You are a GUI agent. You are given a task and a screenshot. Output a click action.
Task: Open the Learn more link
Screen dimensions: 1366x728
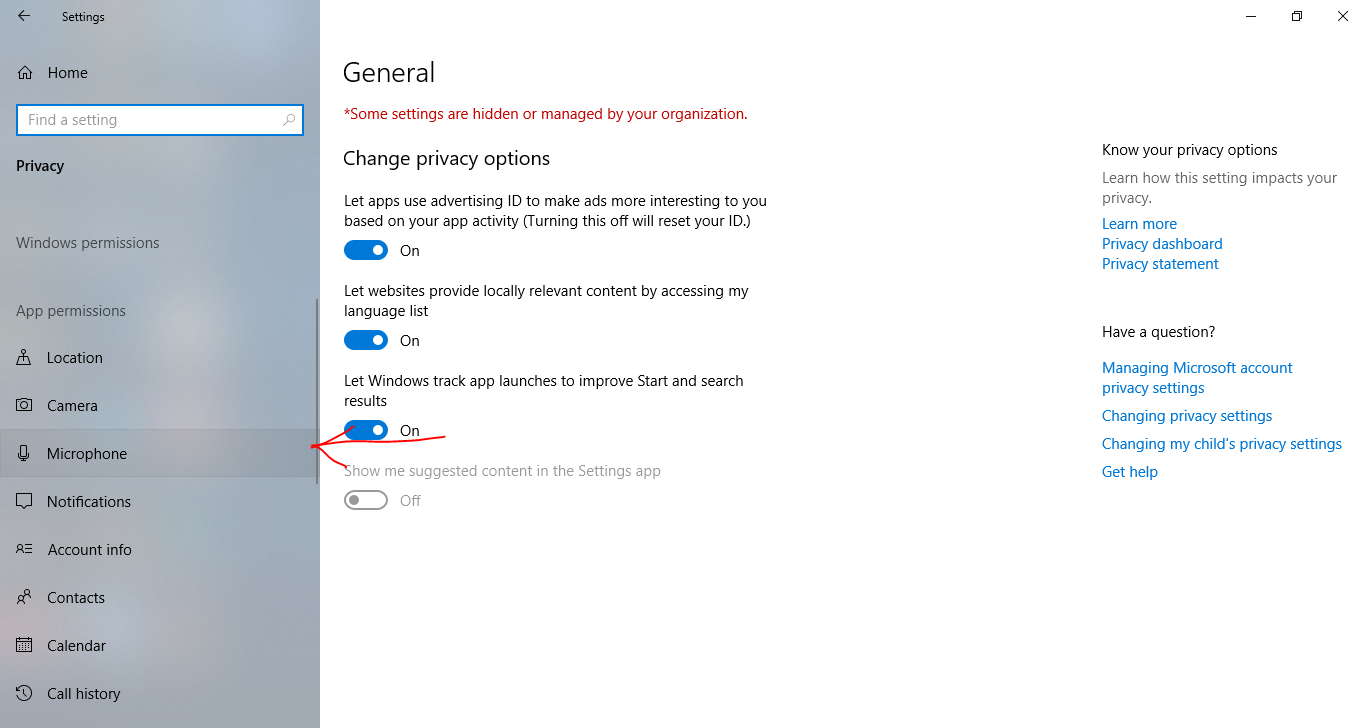click(x=1139, y=224)
